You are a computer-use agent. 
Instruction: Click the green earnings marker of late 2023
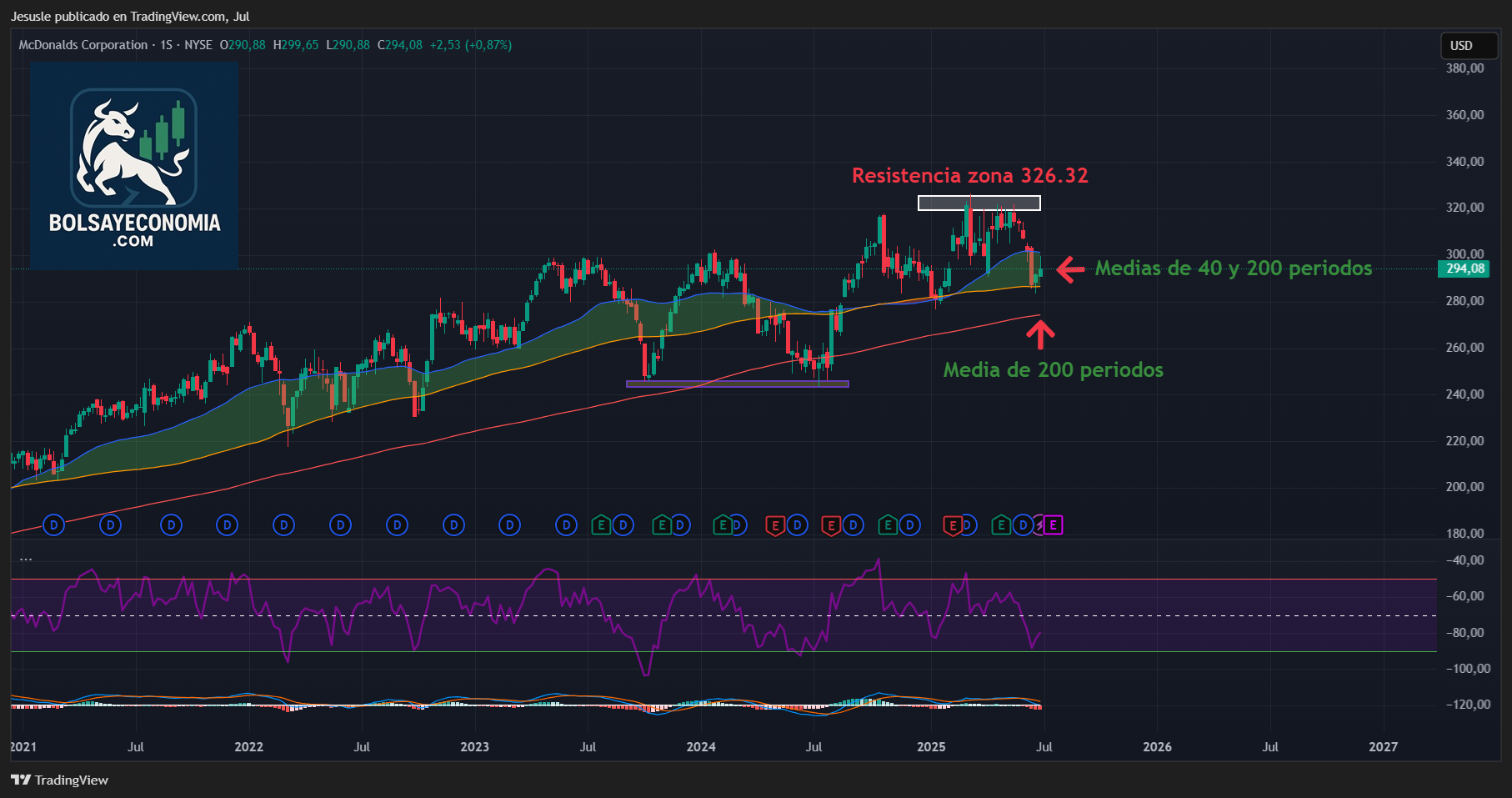tap(662, 525)
